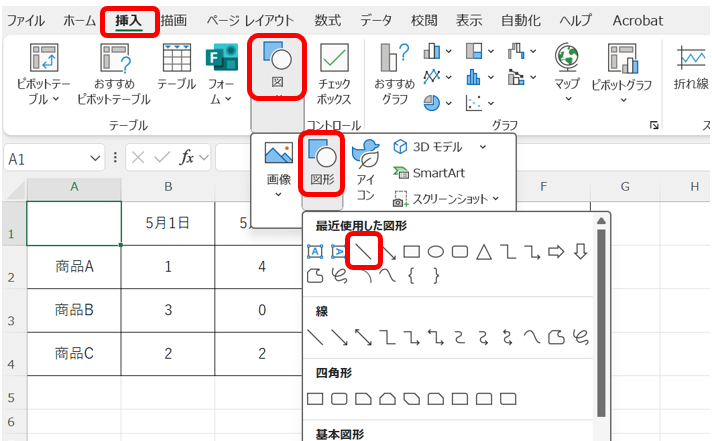Open the スクリーンショット menu
The width and height of the screenshot is (712, 441).
[x=446, y=199]
